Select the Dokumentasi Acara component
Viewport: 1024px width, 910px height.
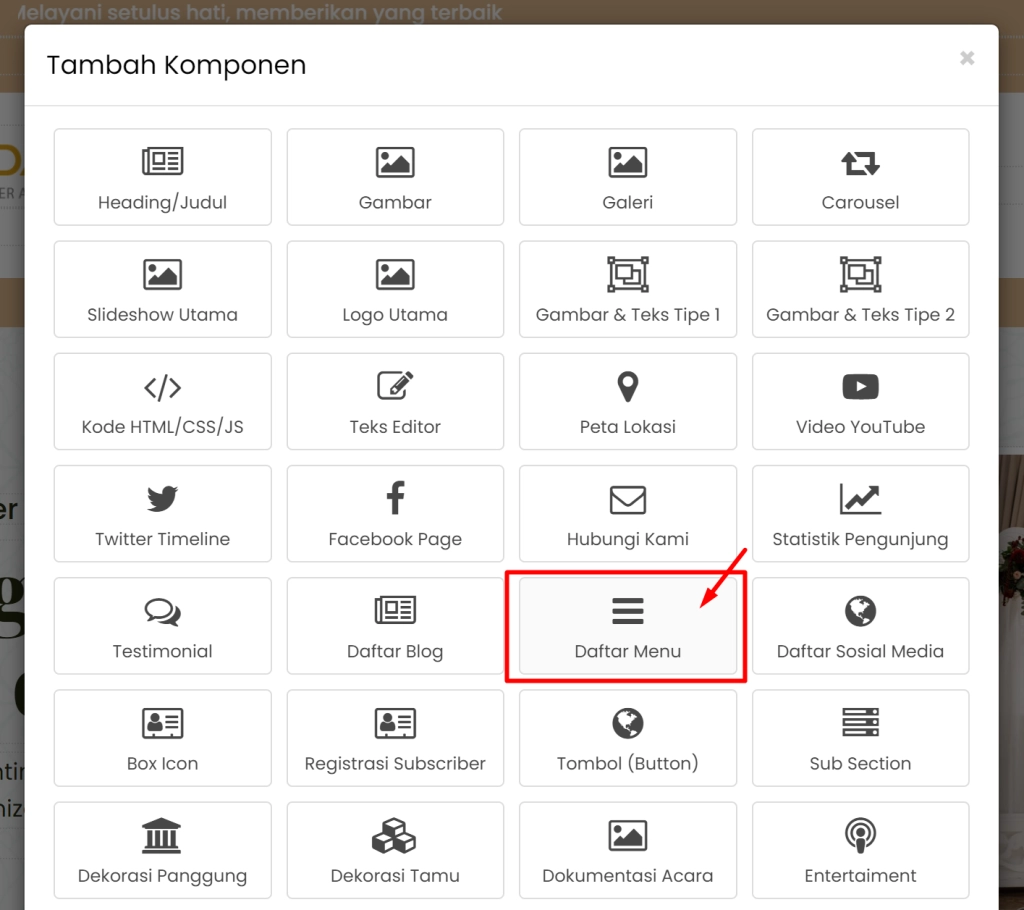[x=627, y=850]
